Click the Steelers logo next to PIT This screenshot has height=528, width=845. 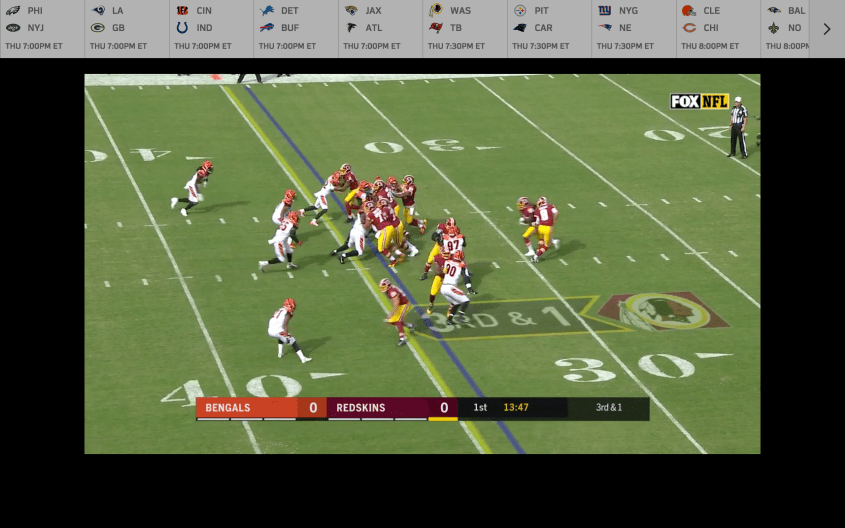pyautogui.click(x=520, y=11)
